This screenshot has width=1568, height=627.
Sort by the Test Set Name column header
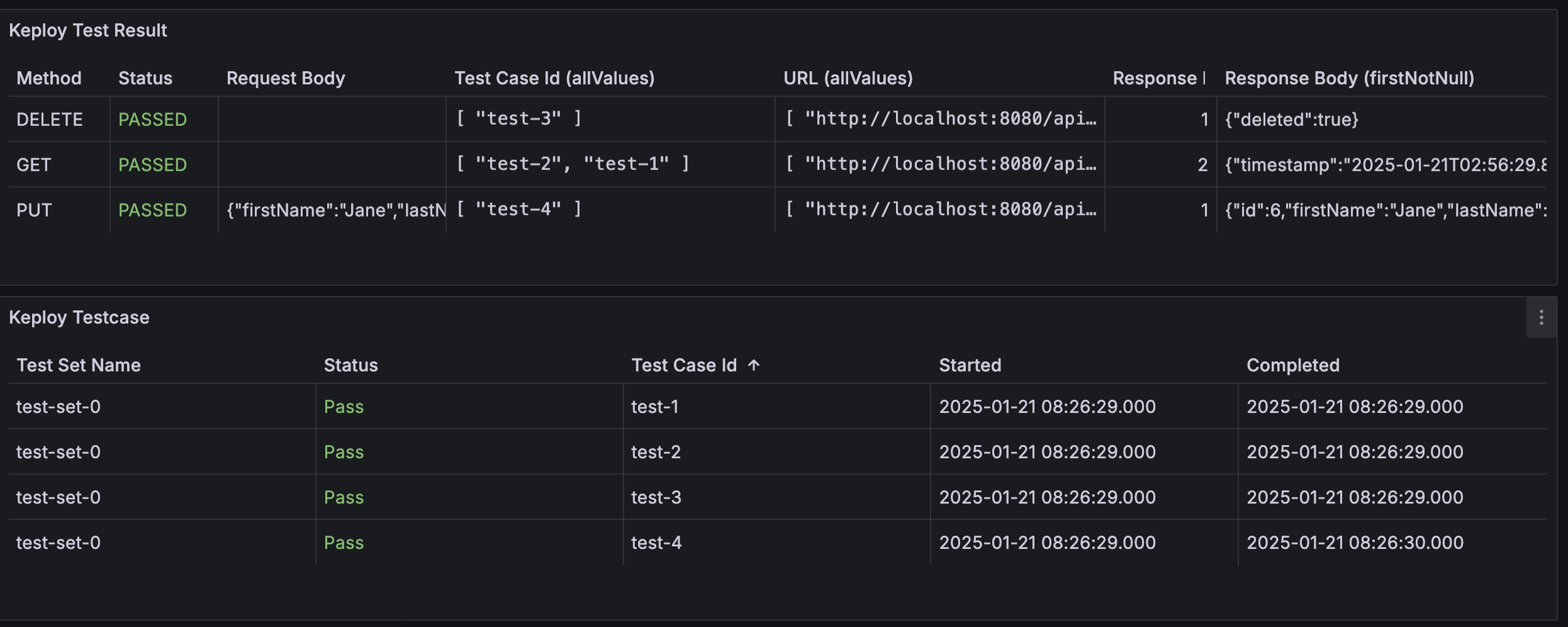[x=79, y=365]
